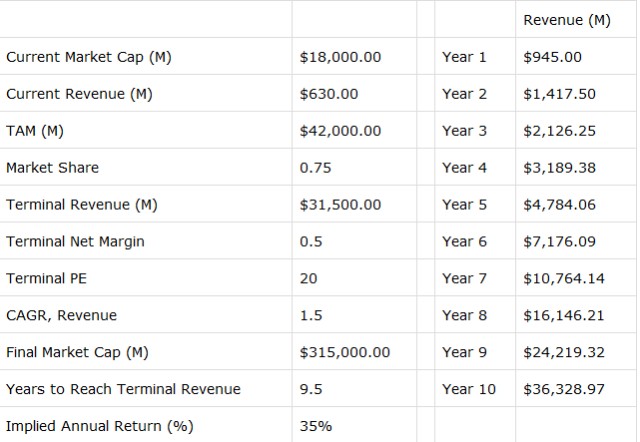This screenshot has width=640, height=442.
Task: Click the Implied Annual Return value 35%
Action: [x=315, y=426]
